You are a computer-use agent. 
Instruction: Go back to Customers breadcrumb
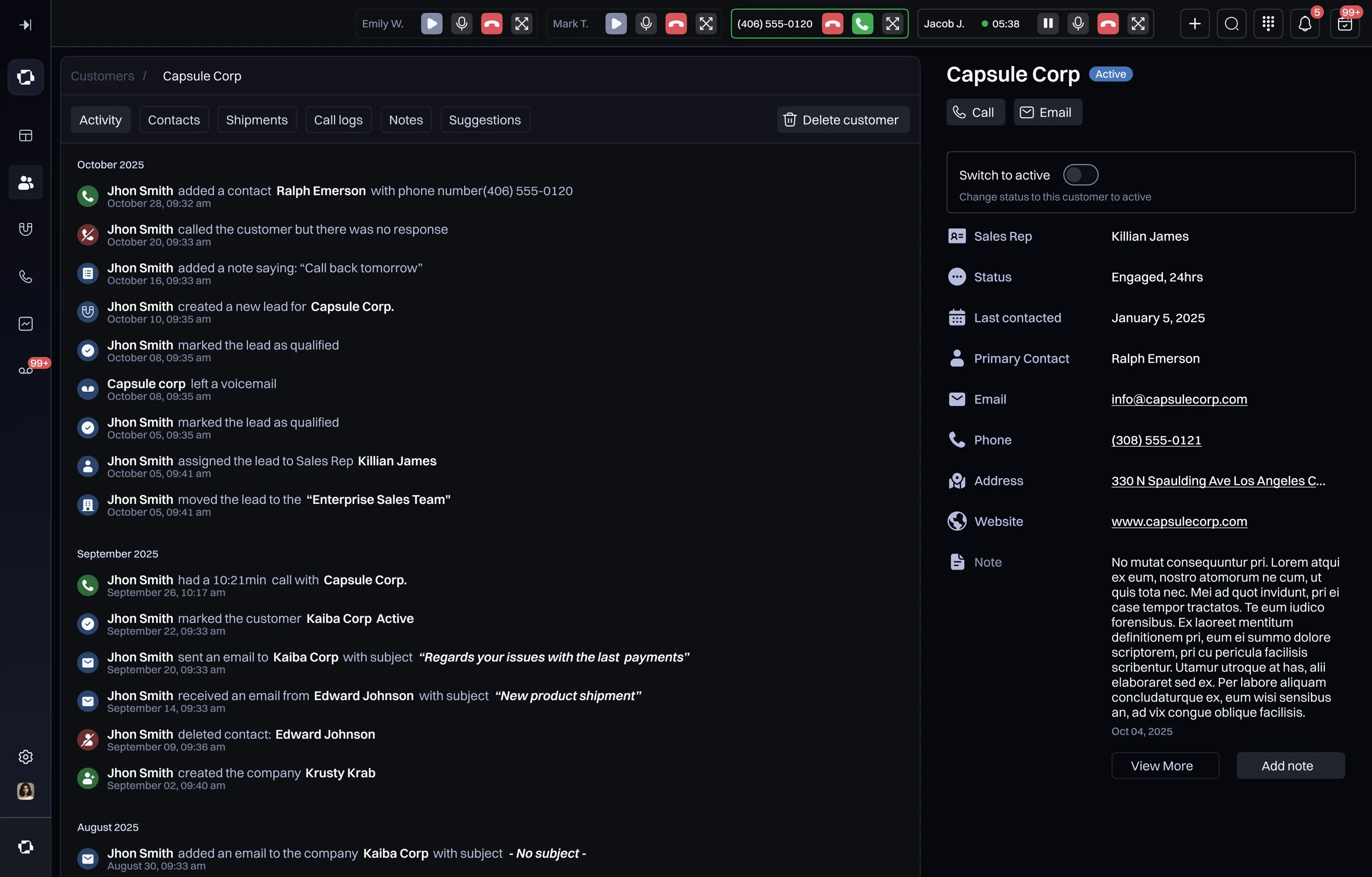(x=102, y=76)
